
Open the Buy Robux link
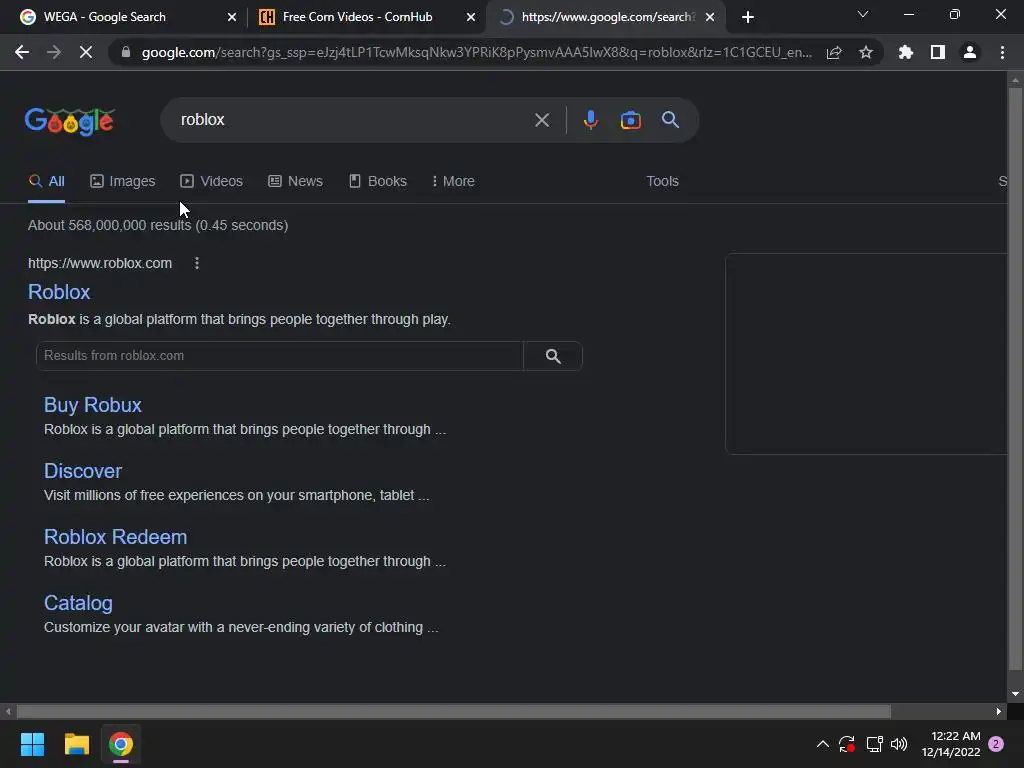[93, 405]
